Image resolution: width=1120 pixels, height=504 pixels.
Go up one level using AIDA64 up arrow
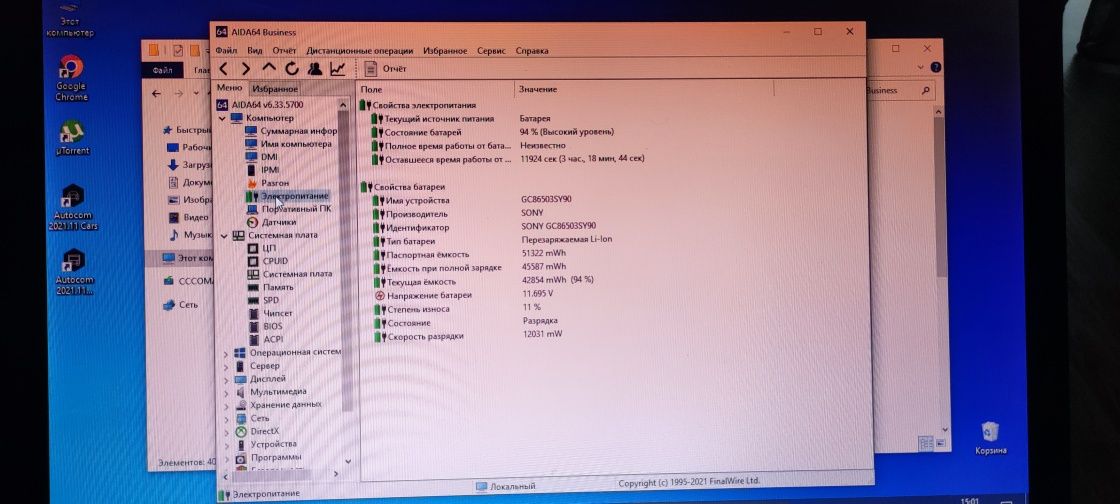(269, 68)
